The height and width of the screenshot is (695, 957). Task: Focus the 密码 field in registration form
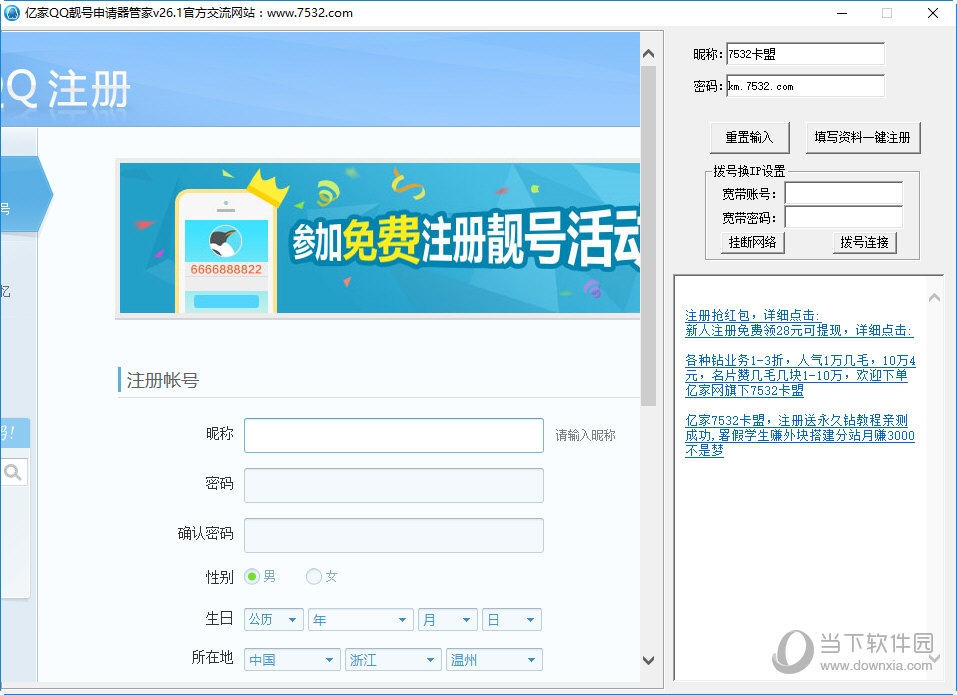(394, 485)
